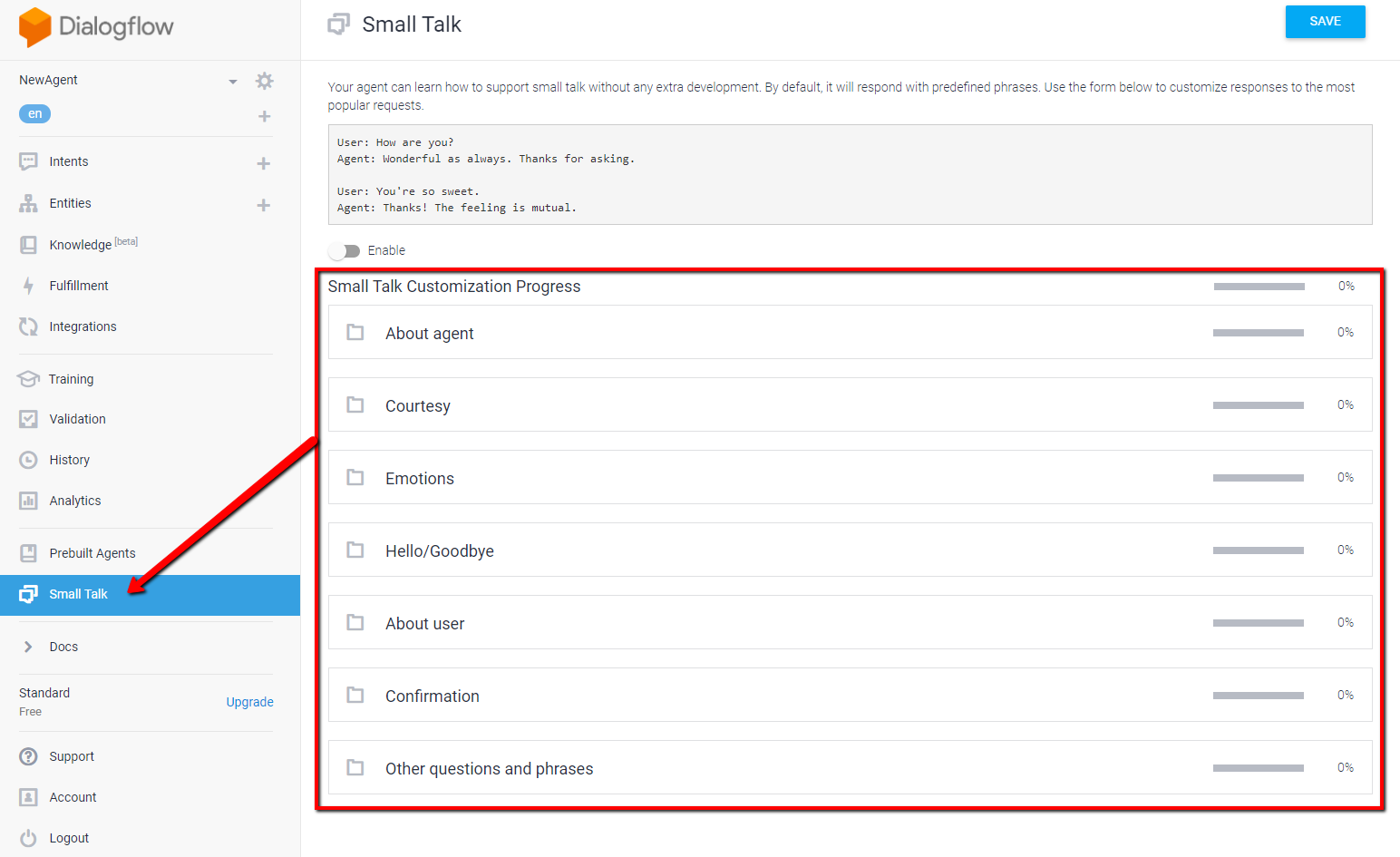Click the Emotions folder icon
The width and height of the screenshot is (1400, 857).
click(355, 477)
